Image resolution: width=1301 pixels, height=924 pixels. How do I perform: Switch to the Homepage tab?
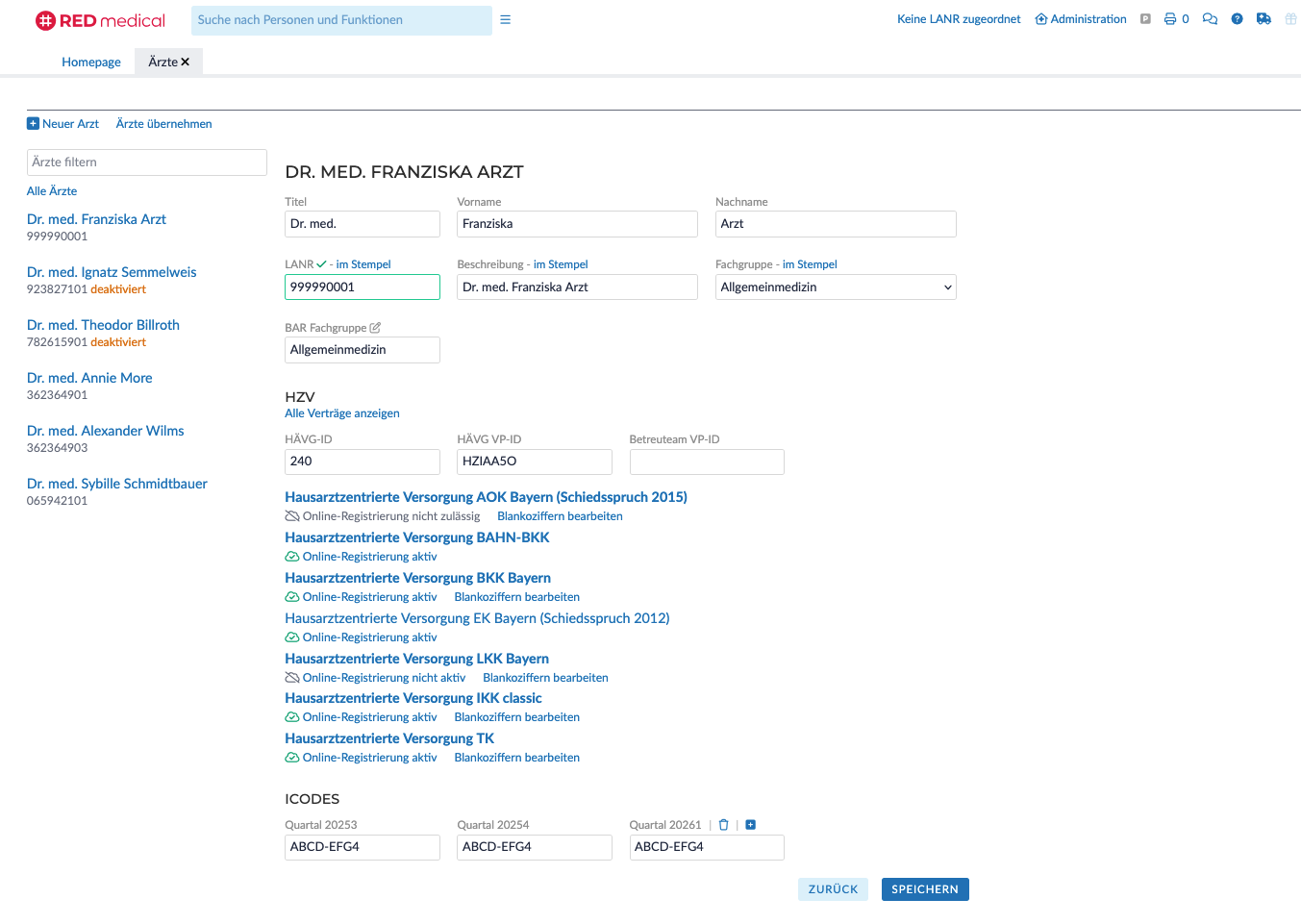click(91, 62)
